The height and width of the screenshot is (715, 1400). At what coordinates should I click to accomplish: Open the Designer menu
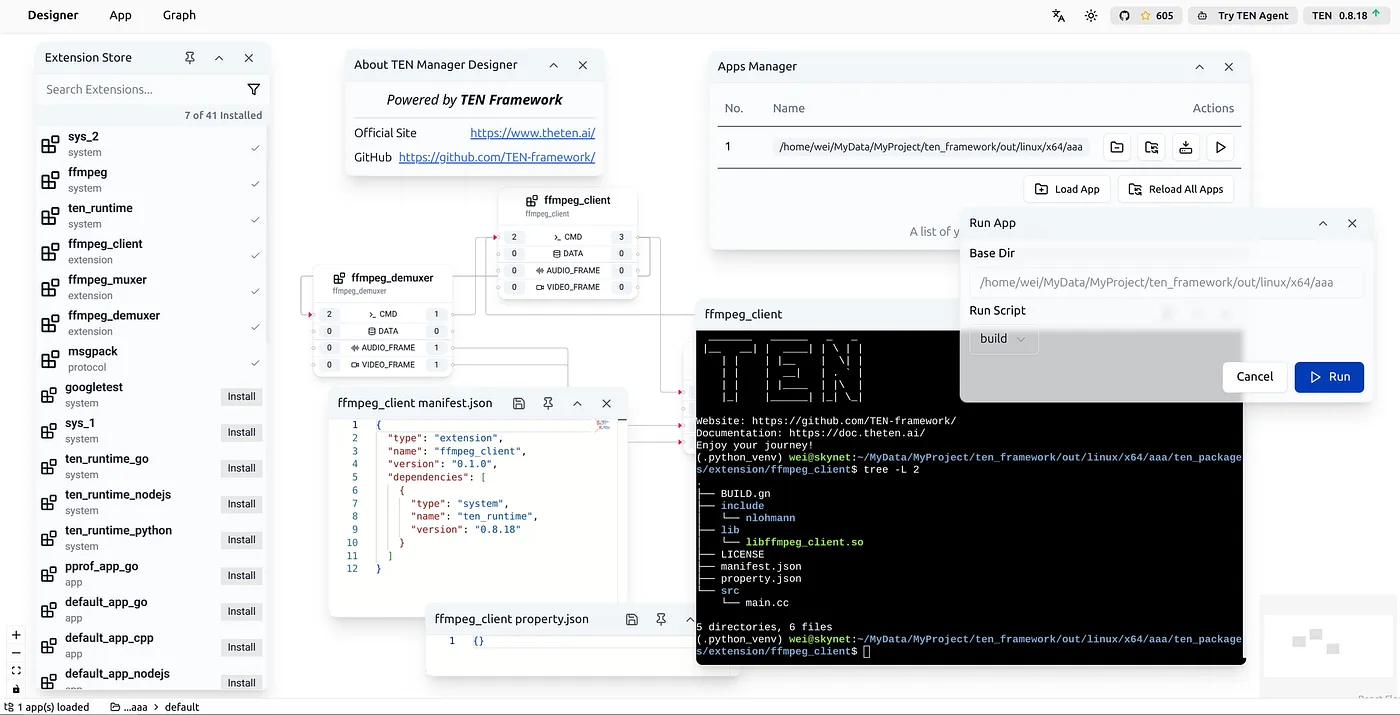pos(53,15)
